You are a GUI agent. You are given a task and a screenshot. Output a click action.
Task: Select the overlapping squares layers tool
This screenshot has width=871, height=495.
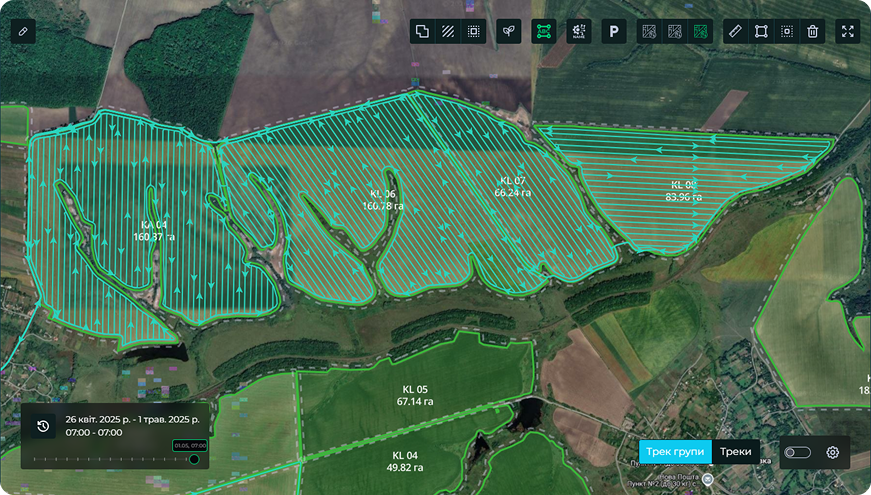pos(422,31)
